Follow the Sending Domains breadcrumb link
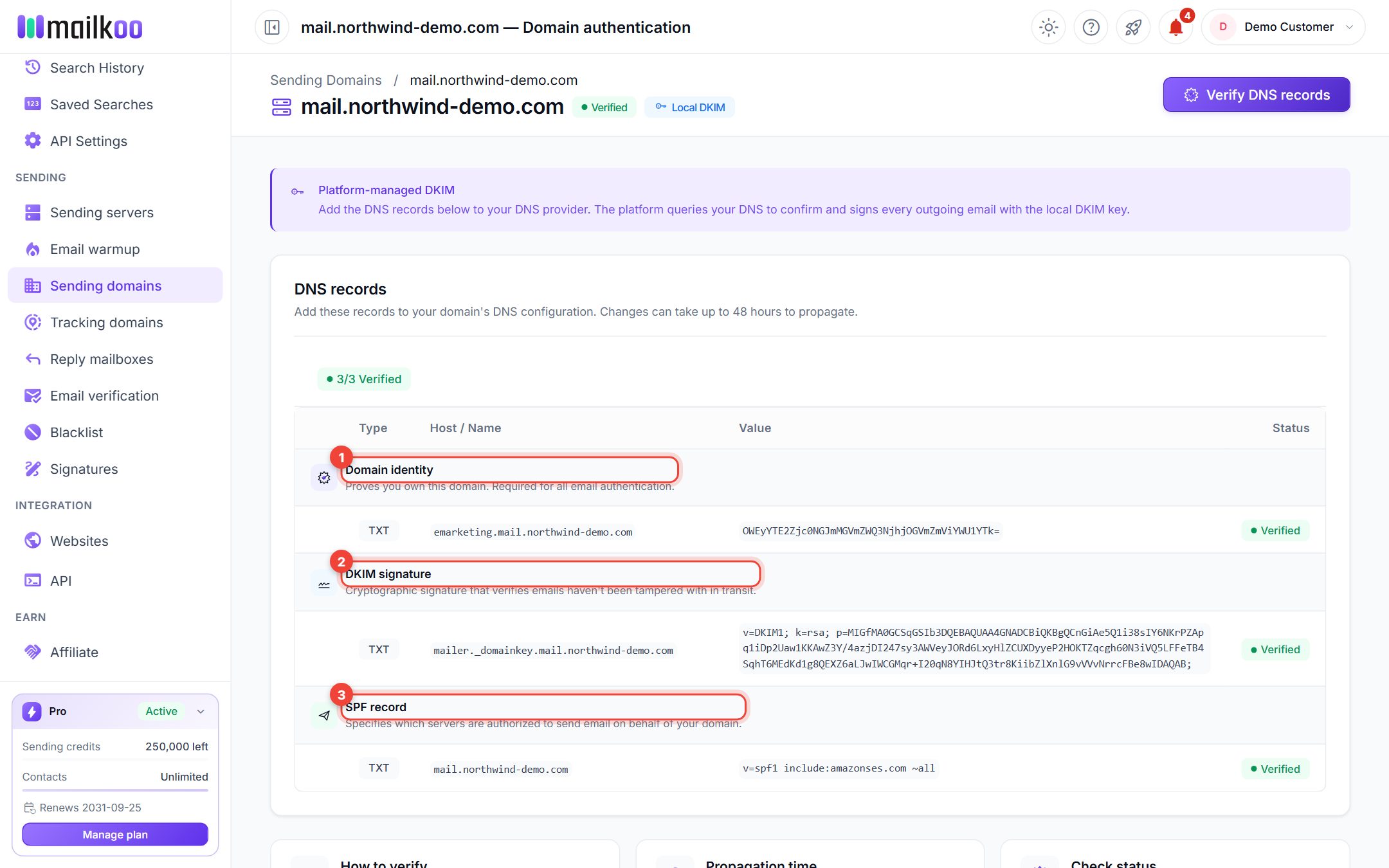1389x868 pixels. click(325, 80)
